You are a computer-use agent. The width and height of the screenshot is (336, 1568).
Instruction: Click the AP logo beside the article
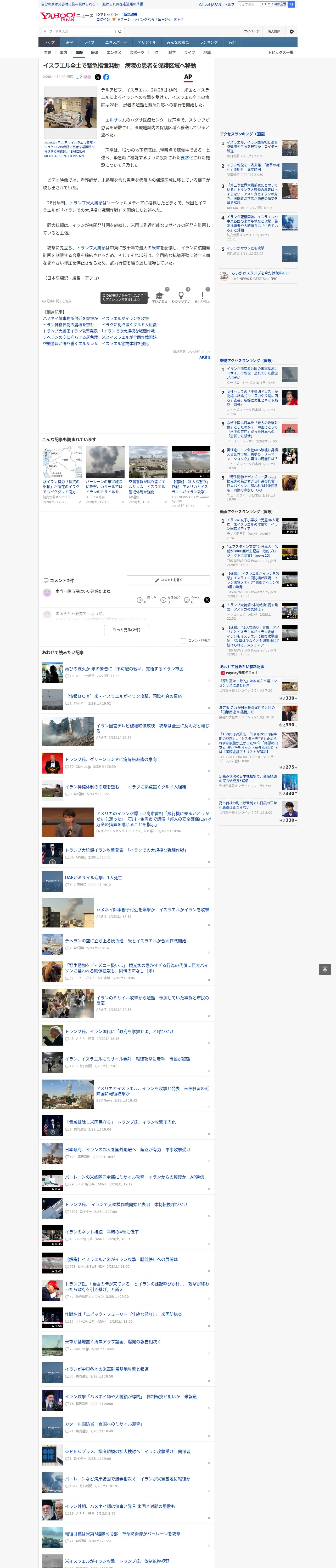click(x=188, y=77)
